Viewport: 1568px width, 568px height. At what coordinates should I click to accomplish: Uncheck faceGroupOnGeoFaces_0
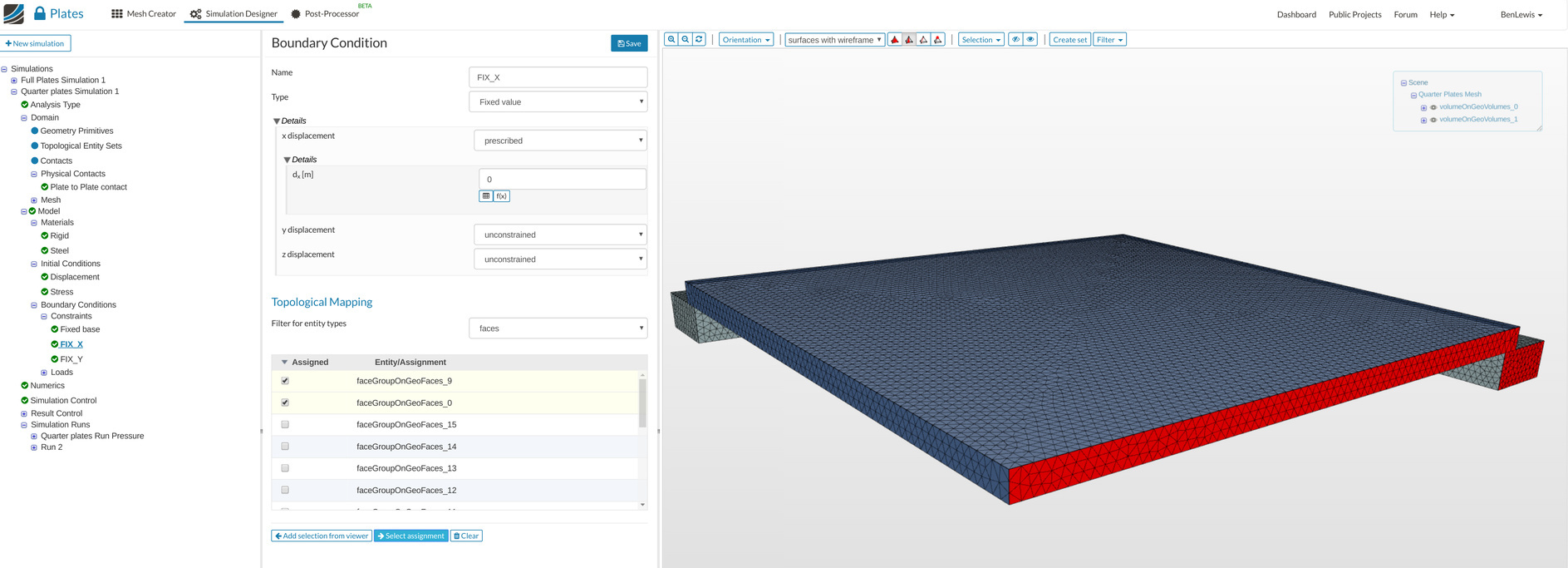[285, 403]
